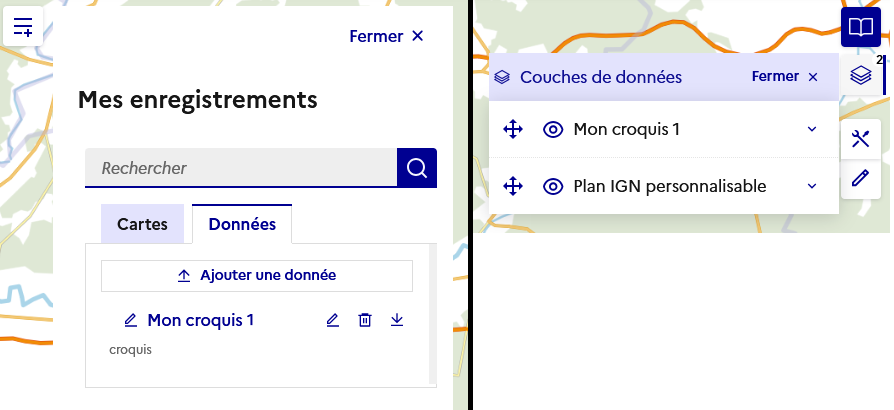Select the Données tab
This screenshot has width=894, height=410.
(242, 225)
